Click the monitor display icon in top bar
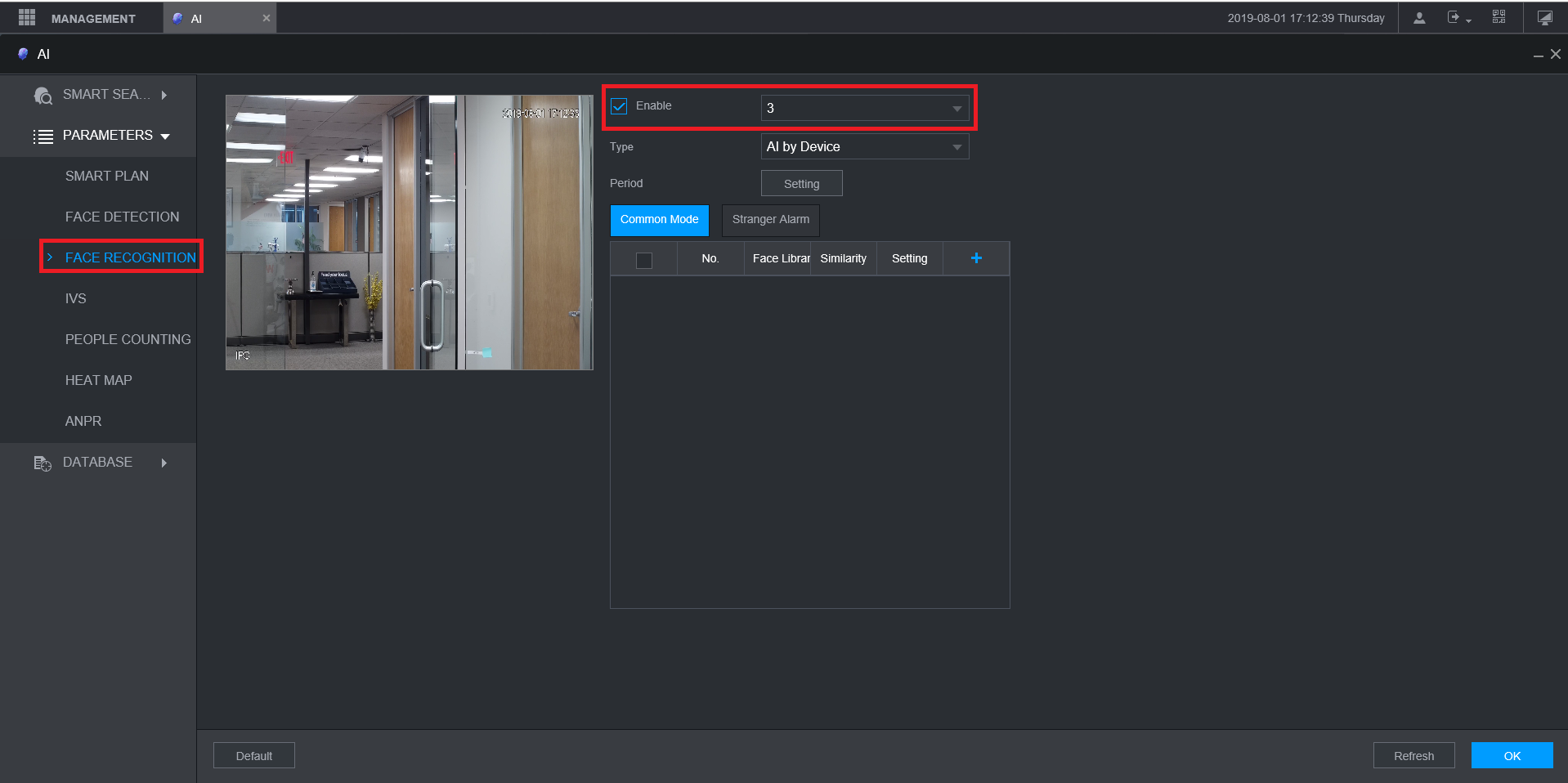 pyautogui.click(x=1544, y=17)
